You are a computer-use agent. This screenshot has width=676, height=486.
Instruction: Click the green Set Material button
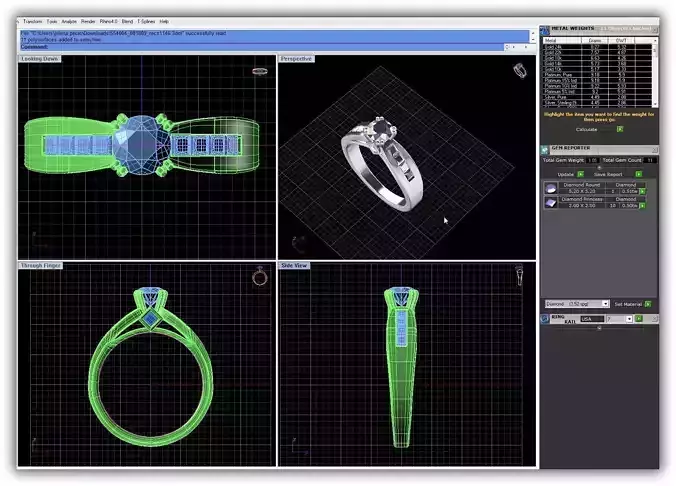point(648,304)
